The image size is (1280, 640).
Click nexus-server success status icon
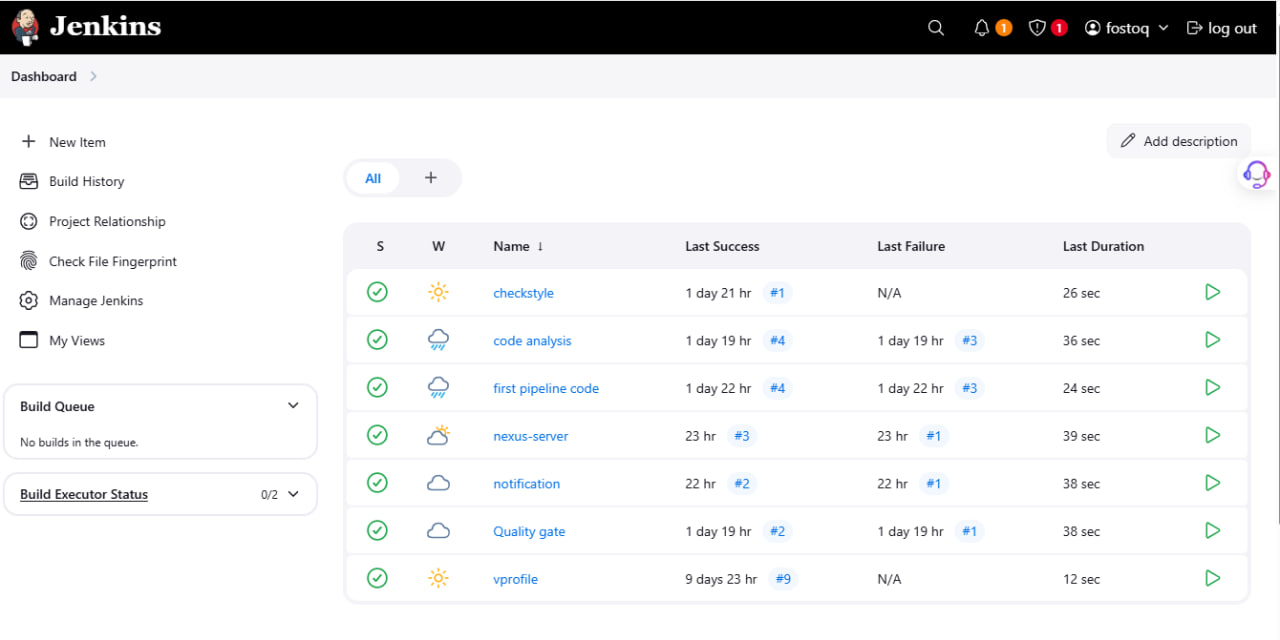[377, 435]
